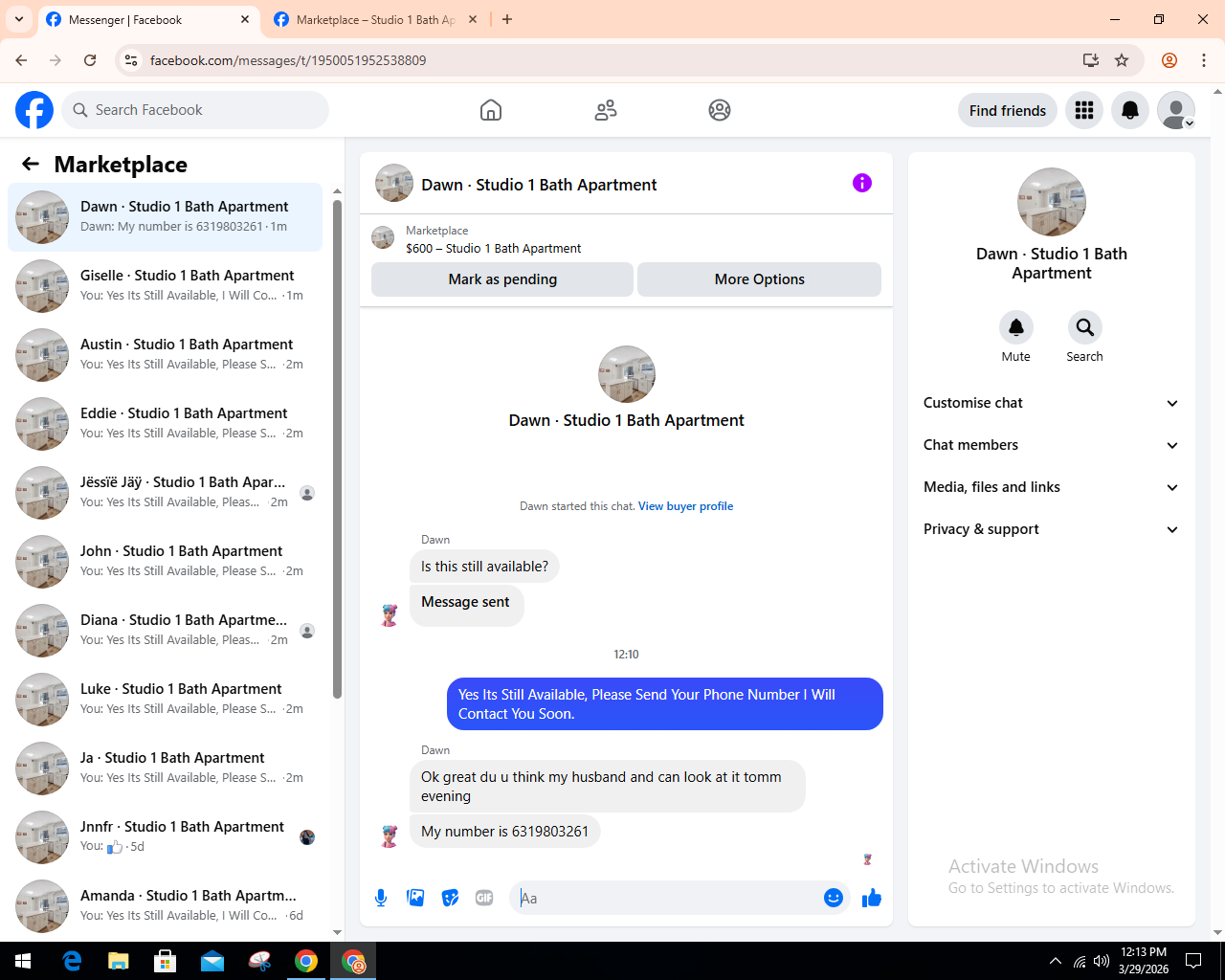
Task: Open the Windows Start menu
Action: pos(23,961)
